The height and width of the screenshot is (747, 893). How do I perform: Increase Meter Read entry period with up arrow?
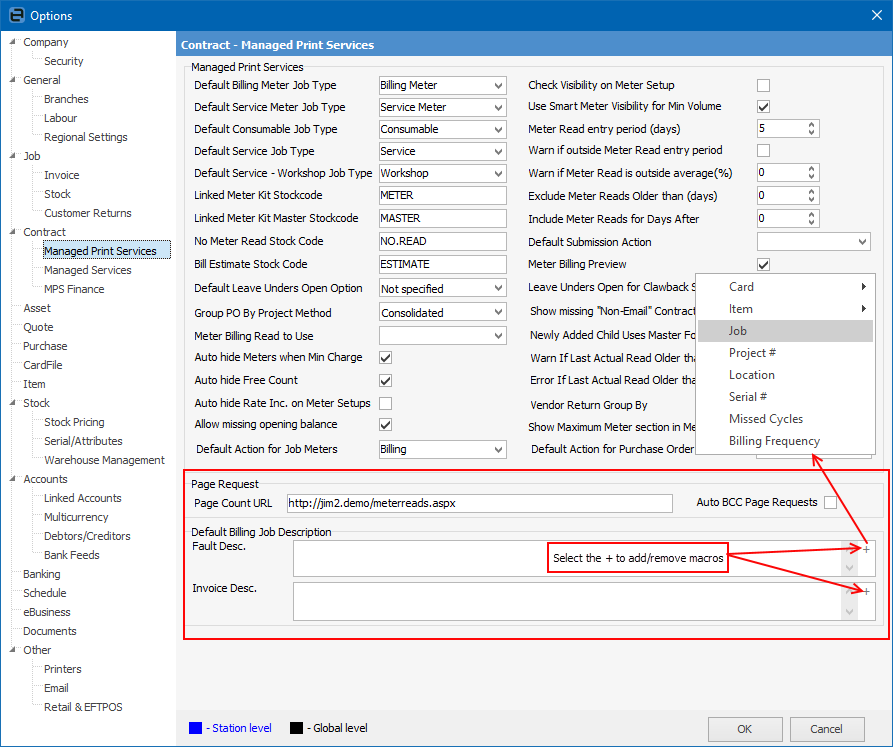812,124
